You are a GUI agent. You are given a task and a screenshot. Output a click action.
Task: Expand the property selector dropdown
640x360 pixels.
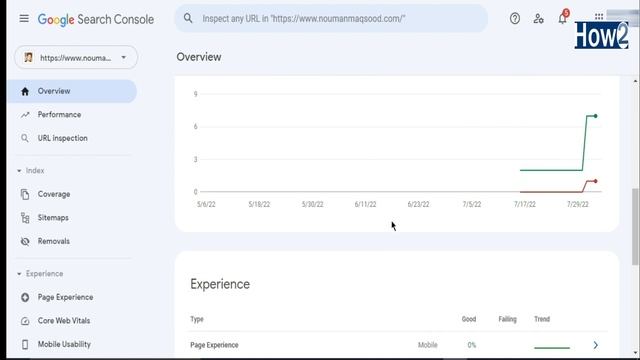click(76, 58)
